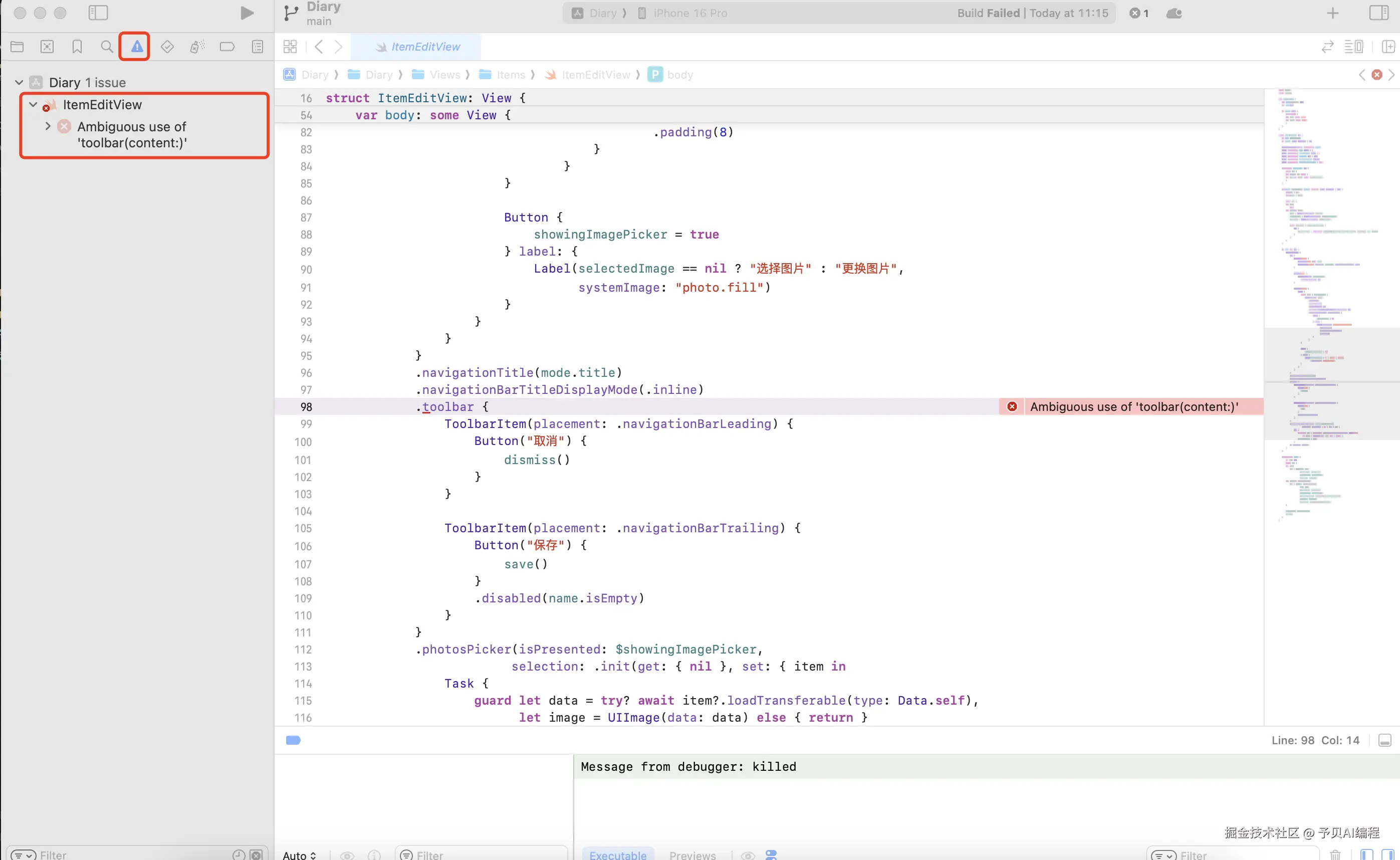Click the Run play button
The image size is (1400, 860).
point(247,13)
